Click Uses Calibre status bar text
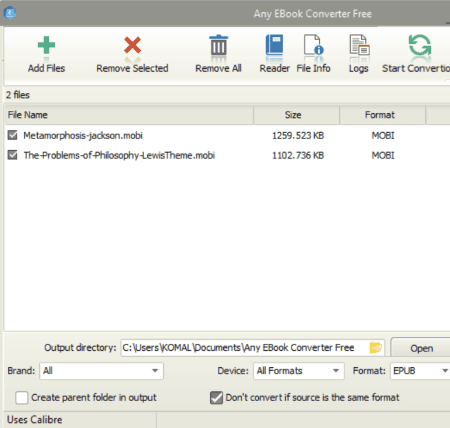 click(x=35, y=420)
